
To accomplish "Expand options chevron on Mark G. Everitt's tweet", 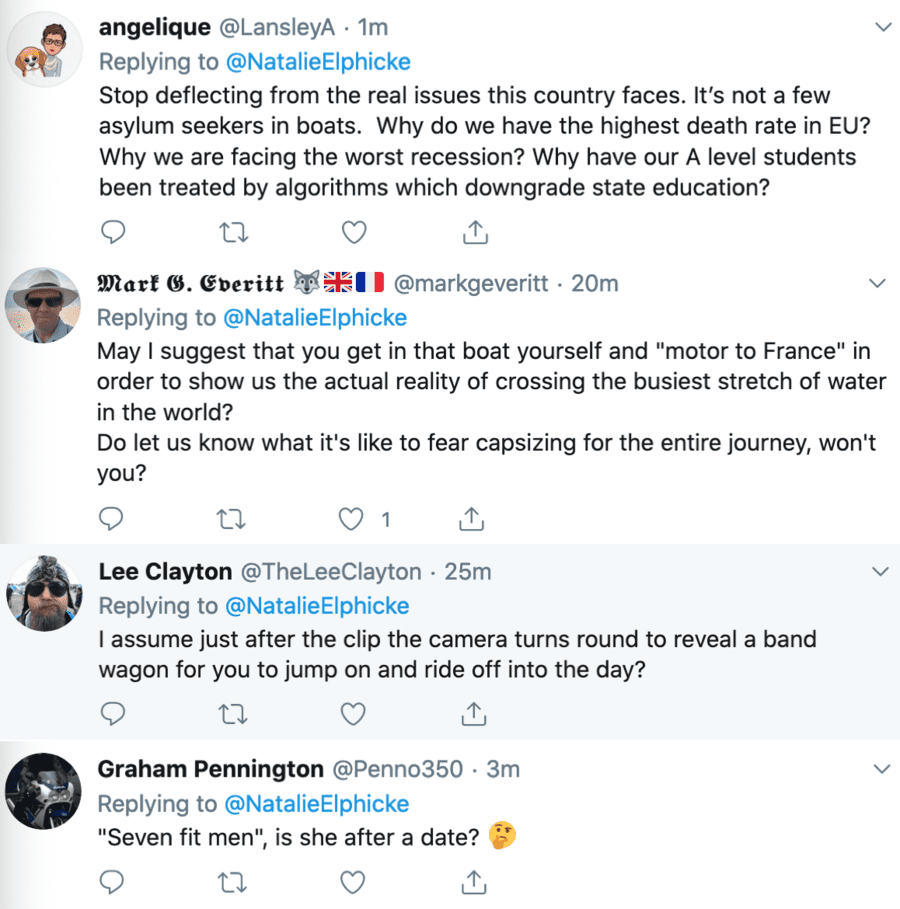I will click(879, 284).
